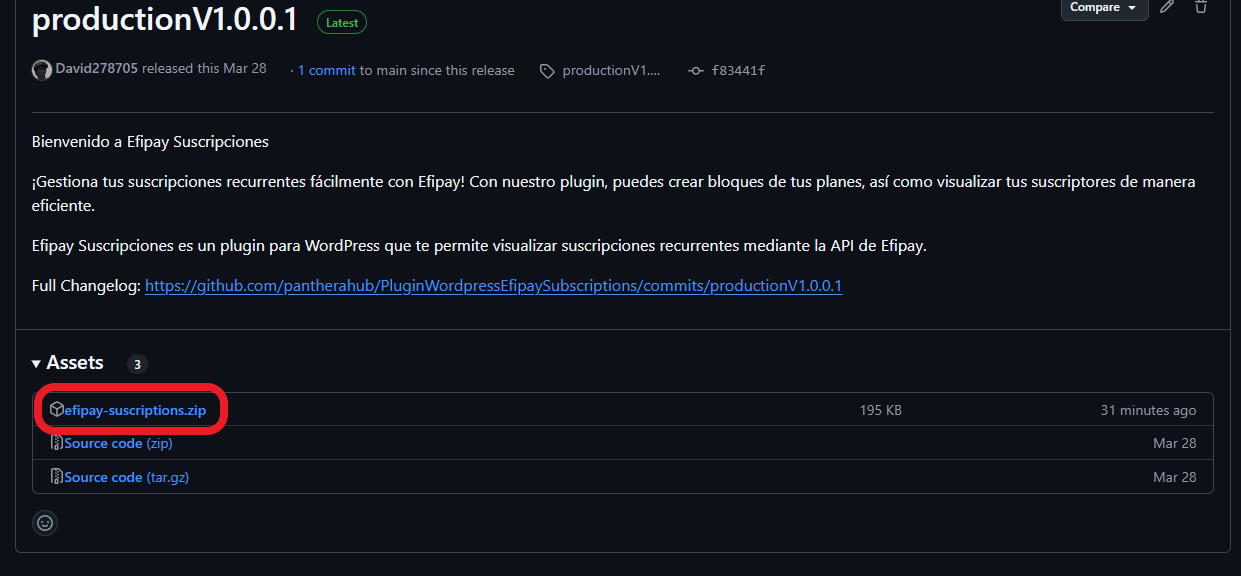This screenshot has height=576, width=1241.
Task: Open the emoji reaction smiley icon
Action: click(44, 522)
